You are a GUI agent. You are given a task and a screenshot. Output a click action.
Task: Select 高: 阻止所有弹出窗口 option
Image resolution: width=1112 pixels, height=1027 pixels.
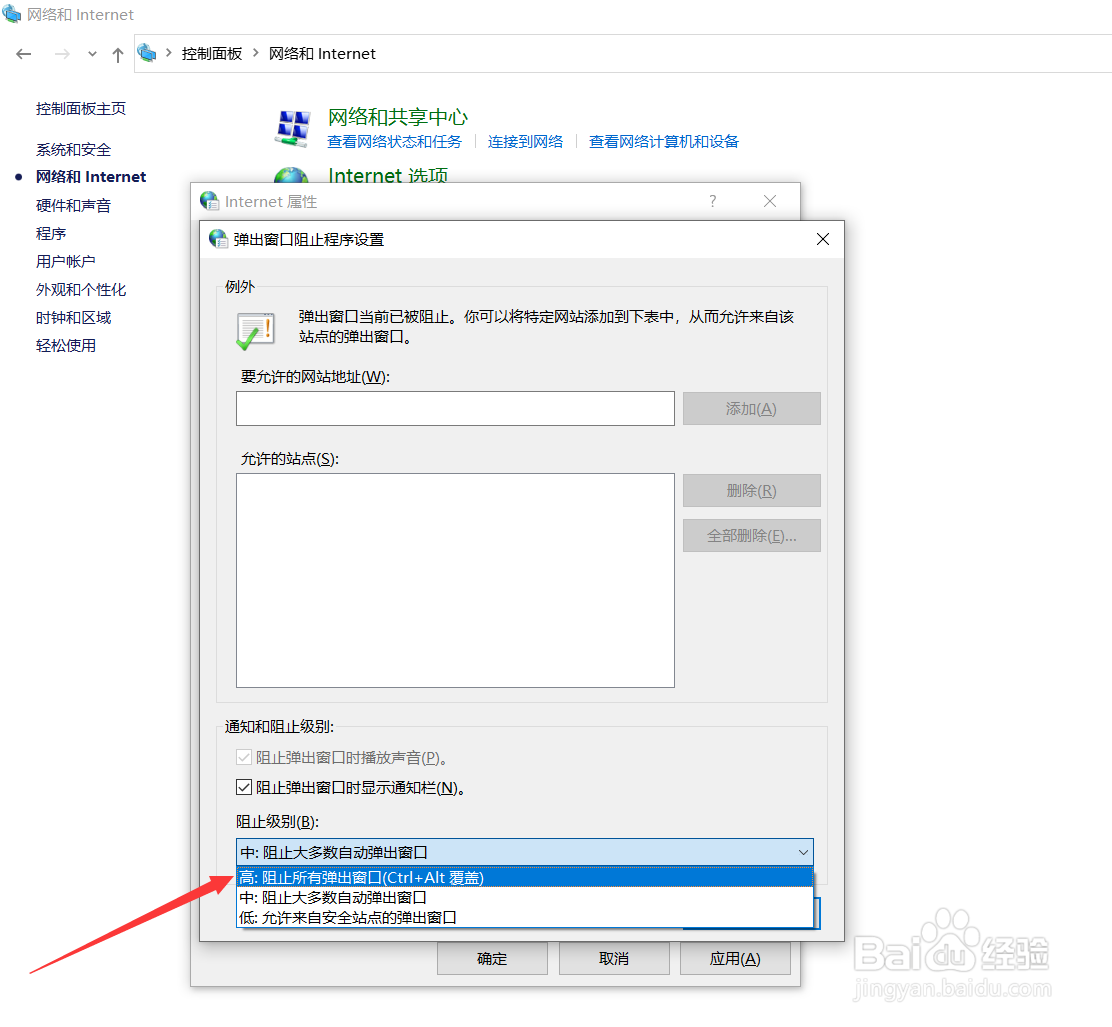[525, 877]
